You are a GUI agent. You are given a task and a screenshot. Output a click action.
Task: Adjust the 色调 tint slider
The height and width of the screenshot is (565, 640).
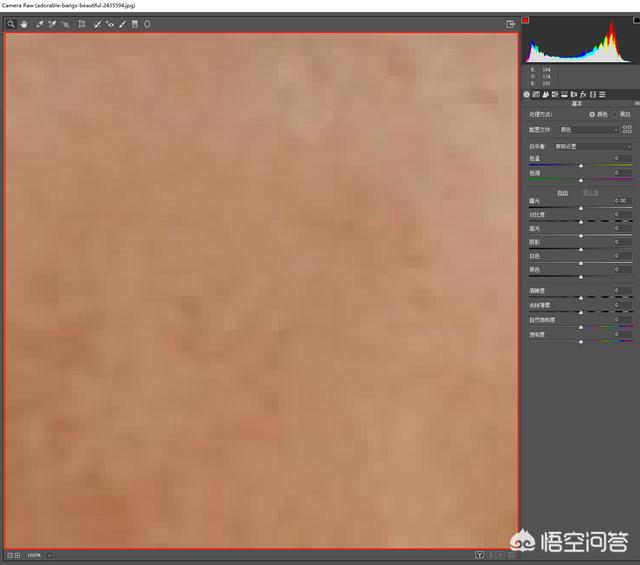pyautogui.click(x=580, y=180)
